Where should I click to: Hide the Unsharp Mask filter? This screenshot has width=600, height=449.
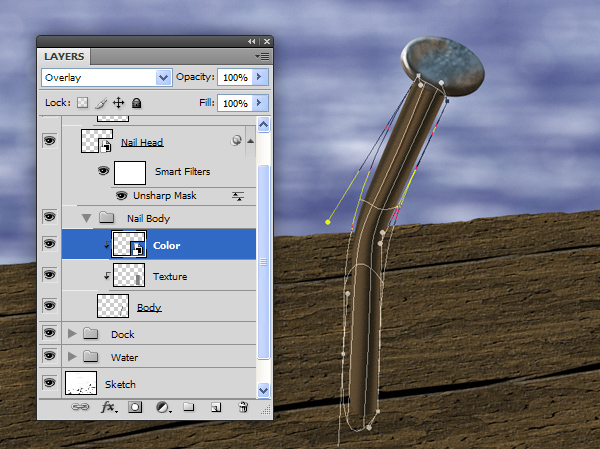[x=121, y=196]
